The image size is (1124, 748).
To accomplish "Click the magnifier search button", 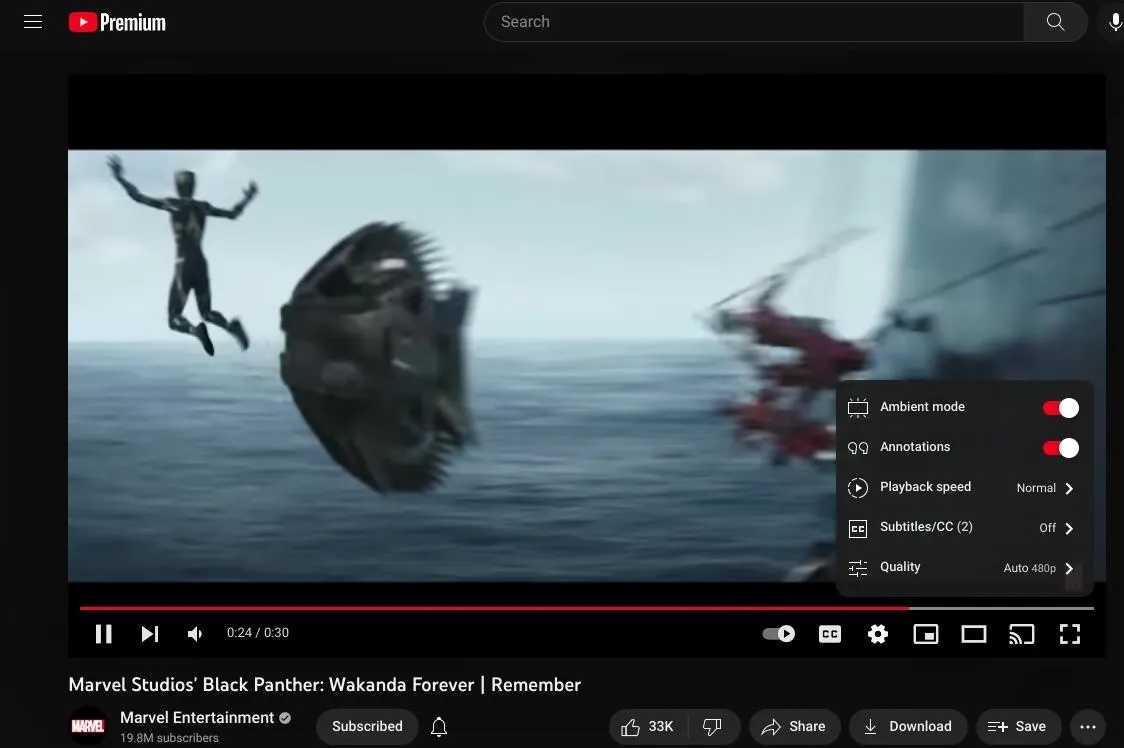I will pyautogui.click(x=1055, y=22).
